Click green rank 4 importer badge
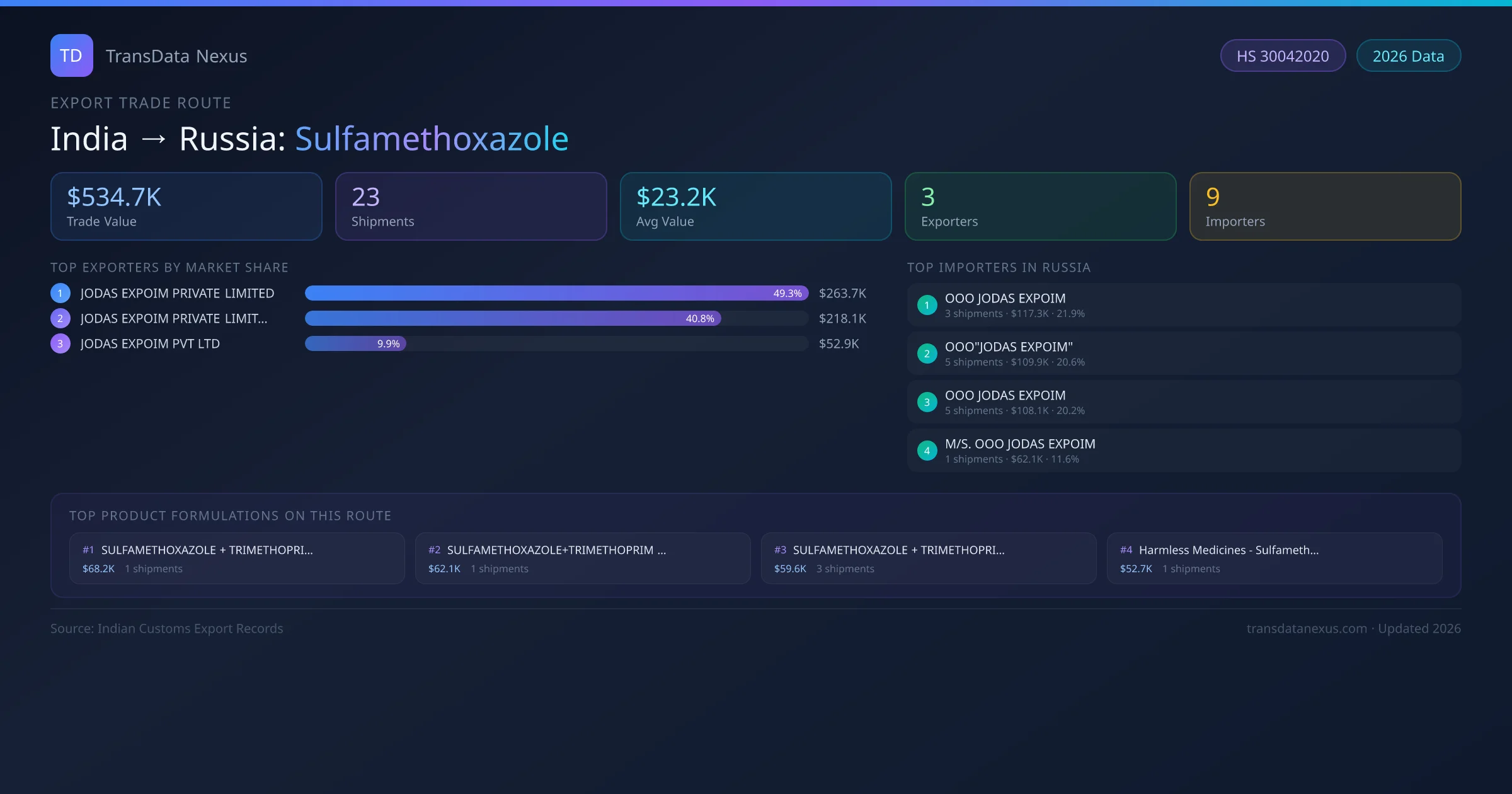Viewport: 1512px width, 794px height. click(x=927, y=451)
